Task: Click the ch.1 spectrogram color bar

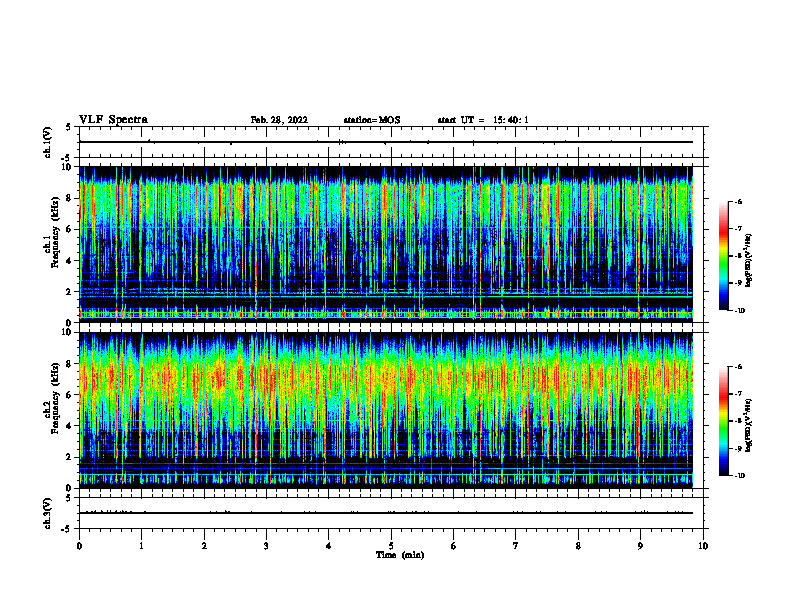Action: [724, 256]
